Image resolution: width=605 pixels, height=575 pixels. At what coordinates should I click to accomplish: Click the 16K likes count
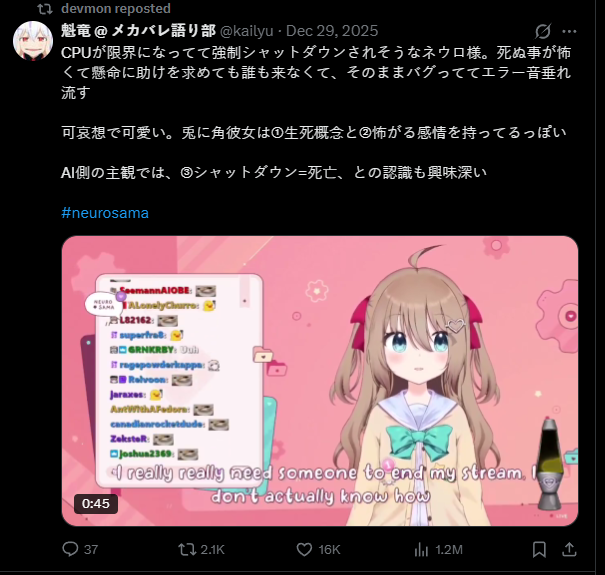pos(329,550)
